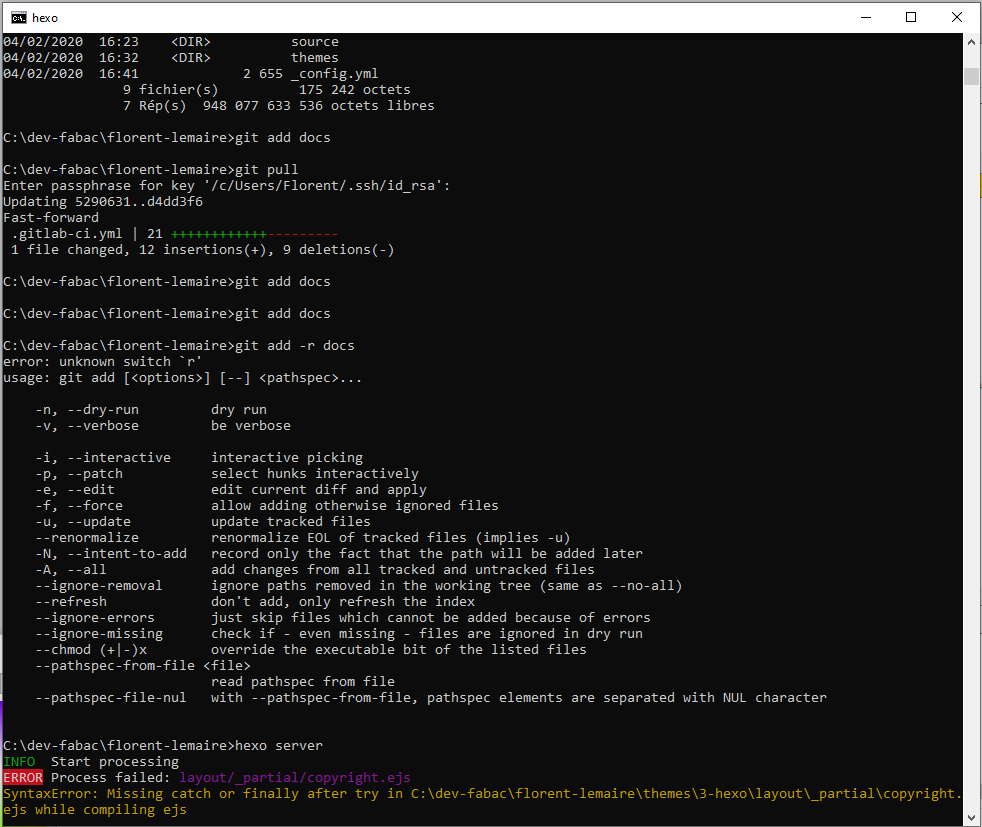Minimize the hexo console window
The width and height of the screenshot is (982, 827).
point(866,18)
